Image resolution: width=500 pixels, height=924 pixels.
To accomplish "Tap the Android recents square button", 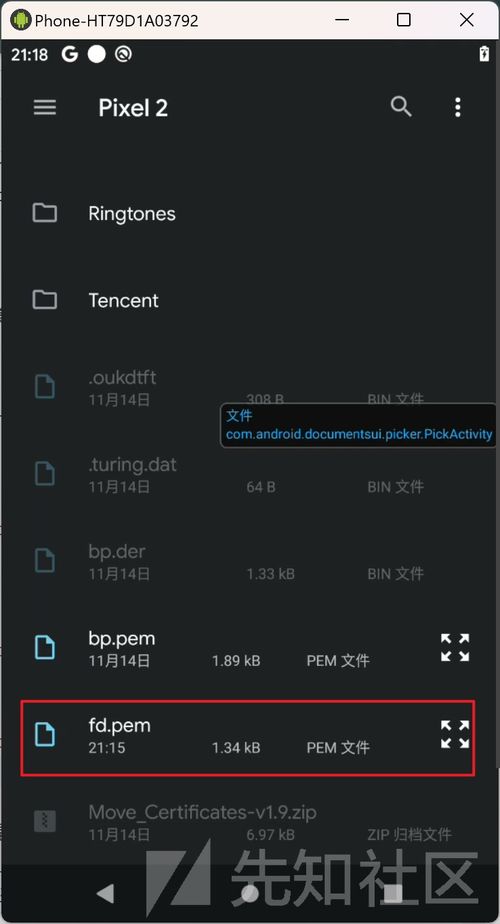I will pyautogui.click(x=393, y=893).
